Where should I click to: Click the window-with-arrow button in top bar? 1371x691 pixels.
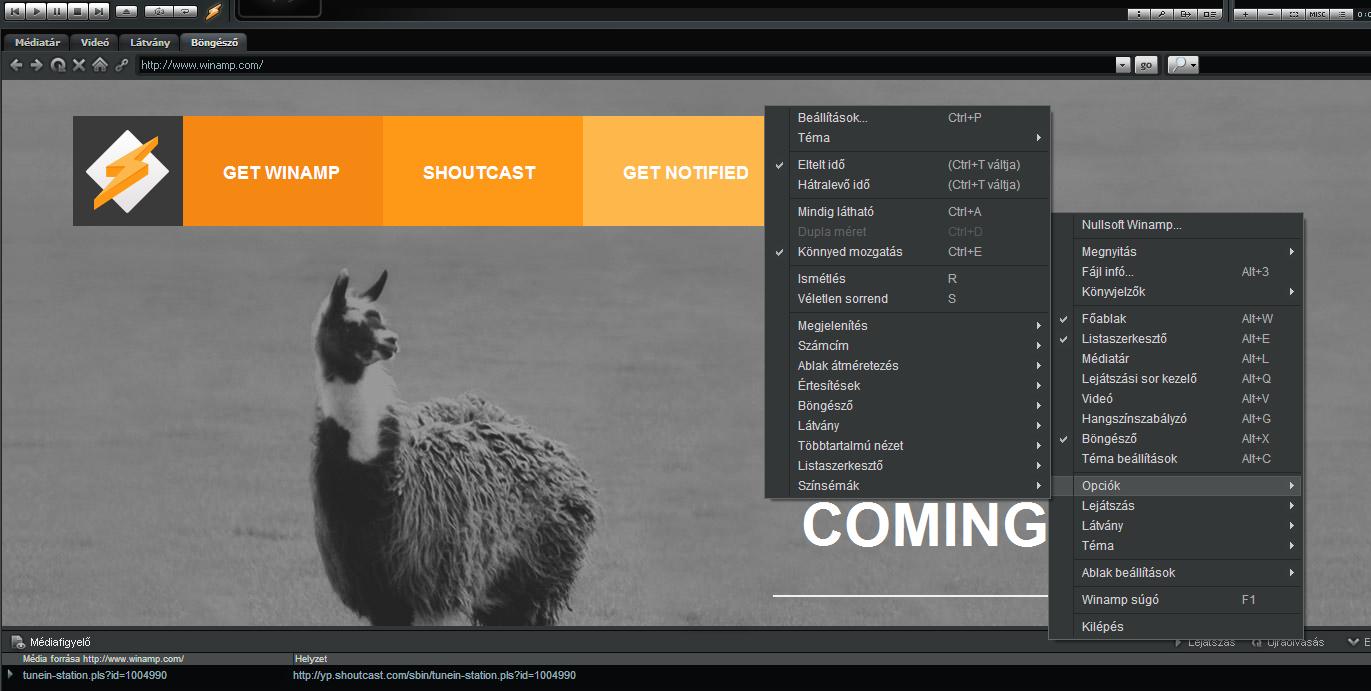(x=1186, y=14)
